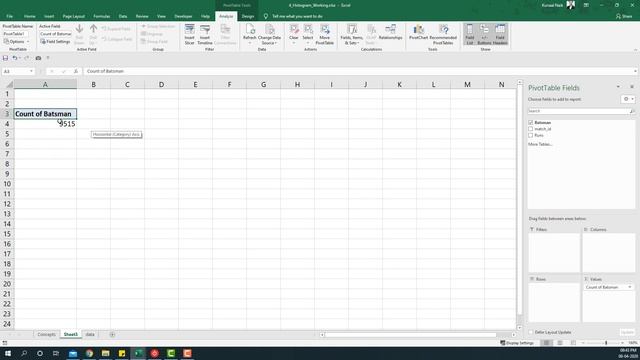Open Excel from the Windows taskbar

[x=138, y=353]
